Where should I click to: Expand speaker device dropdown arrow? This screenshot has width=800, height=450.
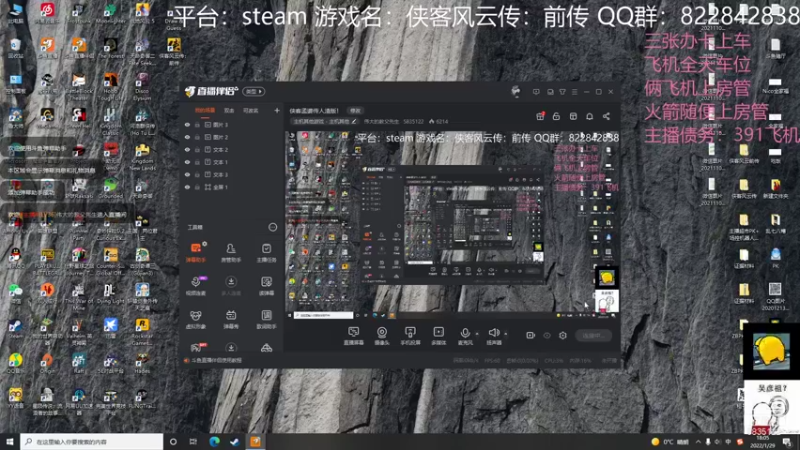(506, 334)
